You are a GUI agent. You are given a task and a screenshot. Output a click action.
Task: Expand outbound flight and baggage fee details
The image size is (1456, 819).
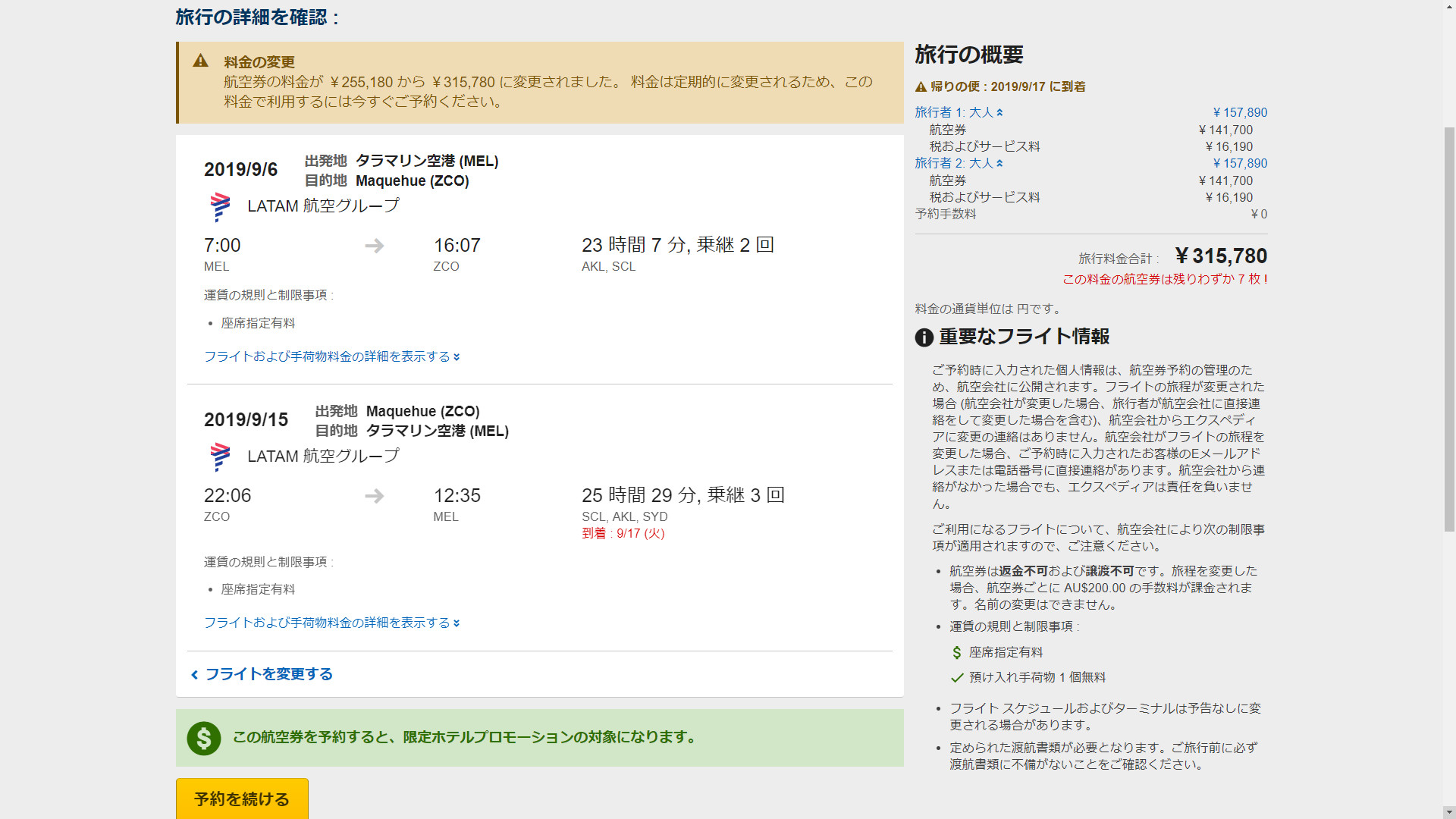click(x=331, y=356)
